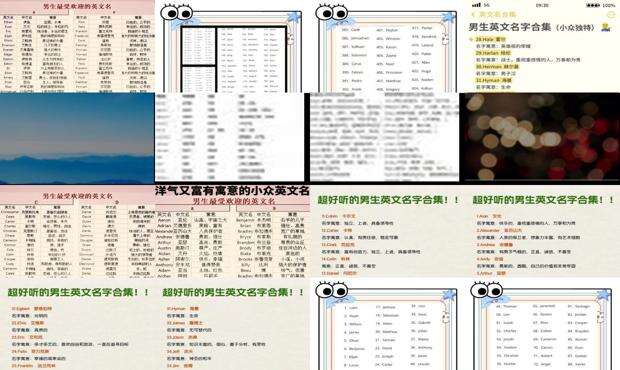Image resolution: width=620 pixels, height=370 pixels.
Task: Open the cartoon-framed name list starting with Thomas
Action: point(542,325)
